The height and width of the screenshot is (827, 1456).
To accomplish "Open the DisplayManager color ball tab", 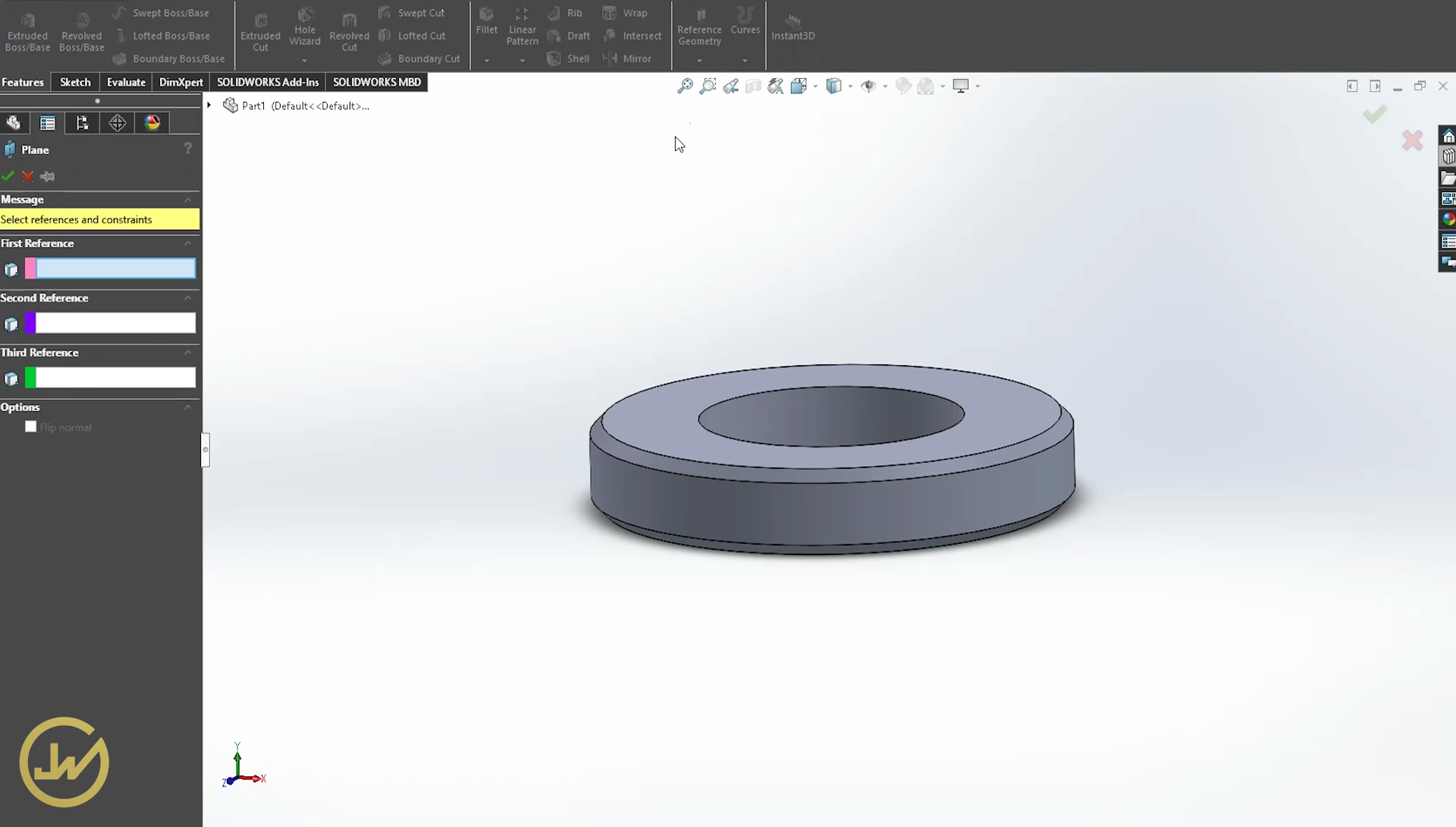I will pyautogui.click(x=152, y=123).
